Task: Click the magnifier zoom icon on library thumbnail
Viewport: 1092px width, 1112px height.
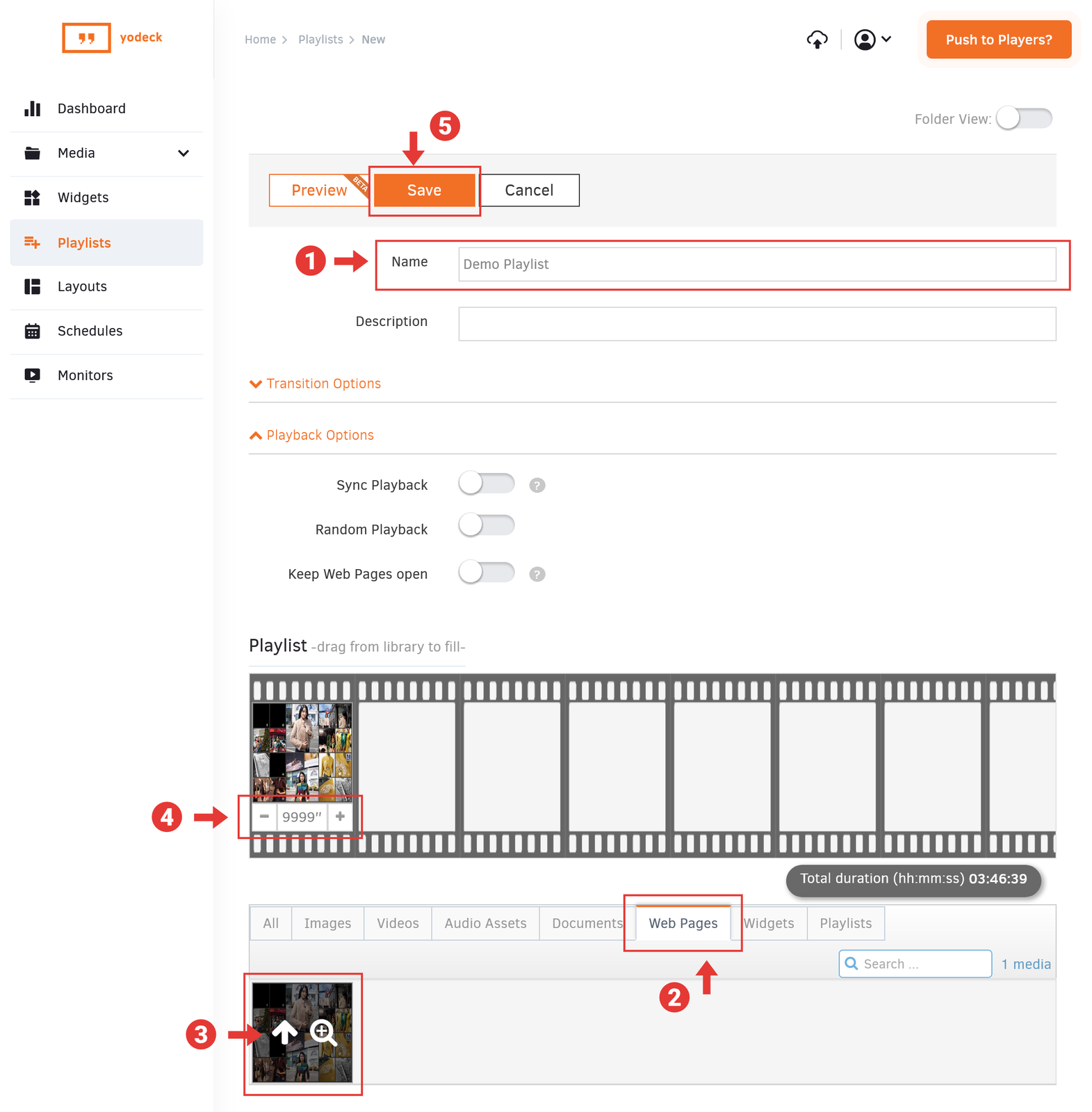Action: tap(323, 1033)
